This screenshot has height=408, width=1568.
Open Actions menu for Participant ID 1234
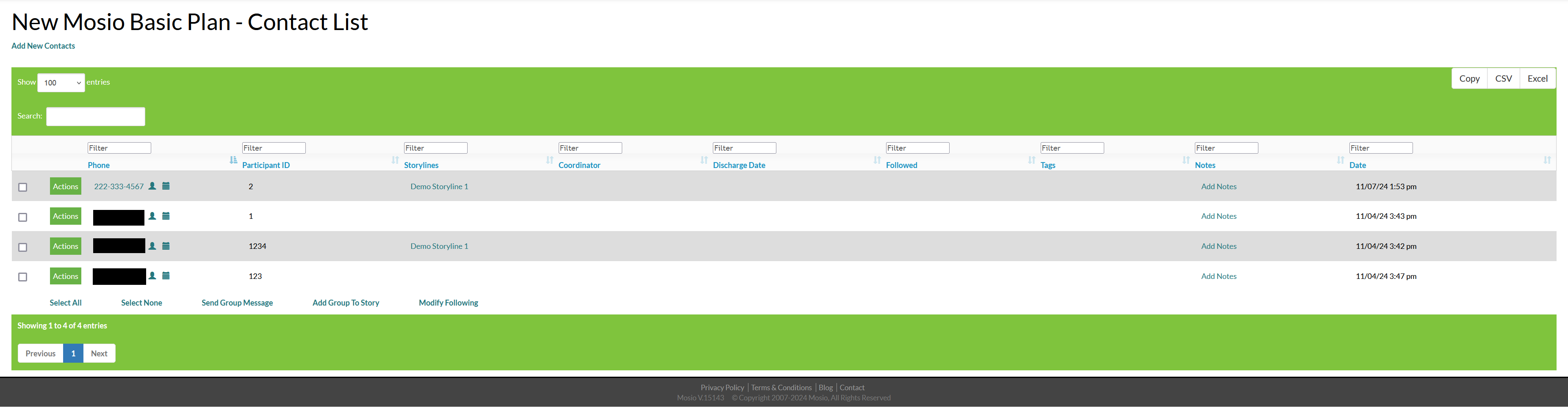click(x=66, y=247)
